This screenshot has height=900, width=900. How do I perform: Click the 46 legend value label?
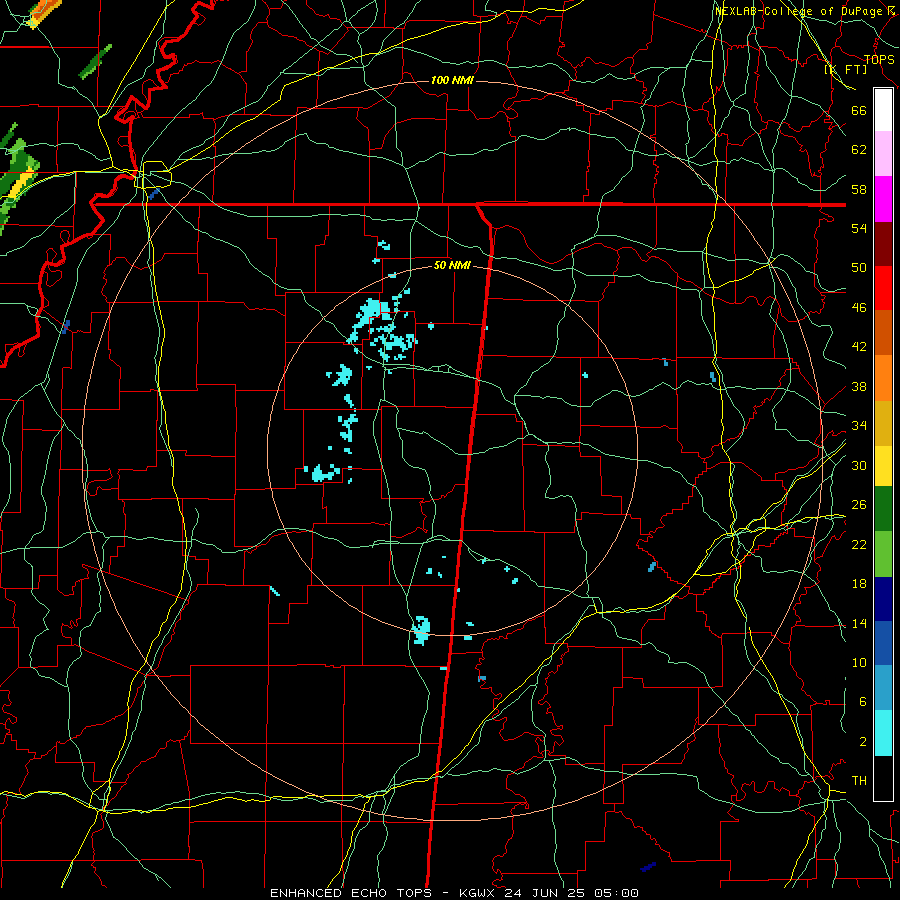coord(859,308)
